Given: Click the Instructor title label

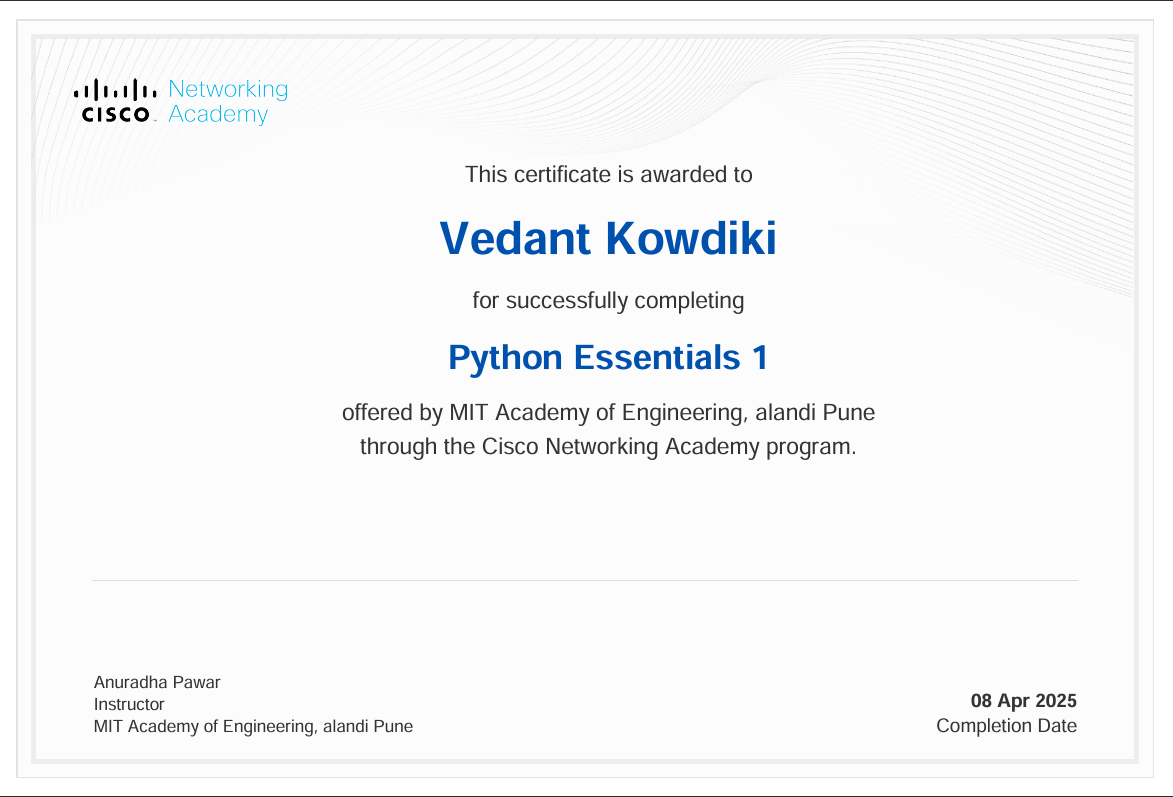Looking at the screenshot, I should tap(129, 704).
